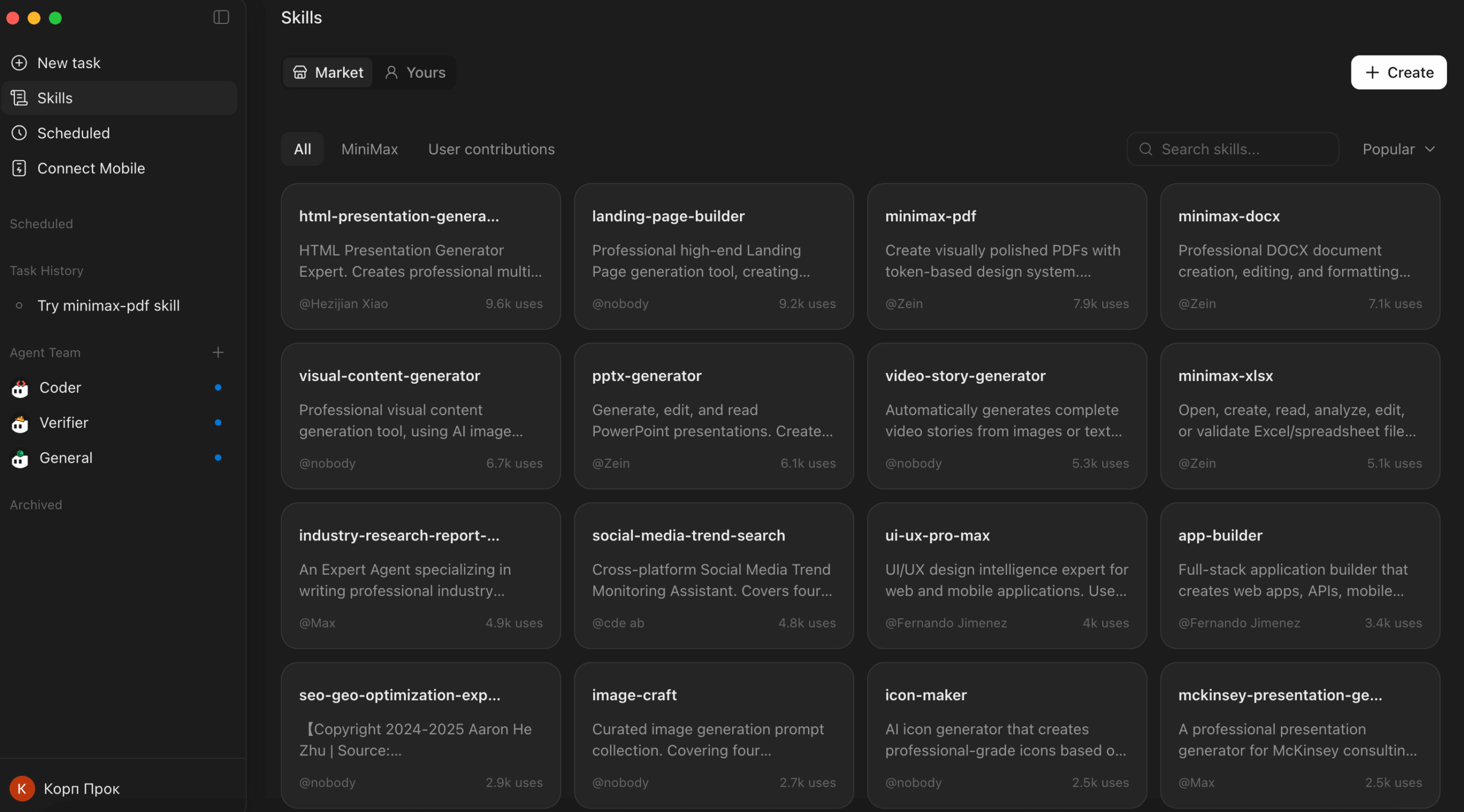
Task: Click the @cde ab author name
Action: [618, 623]
